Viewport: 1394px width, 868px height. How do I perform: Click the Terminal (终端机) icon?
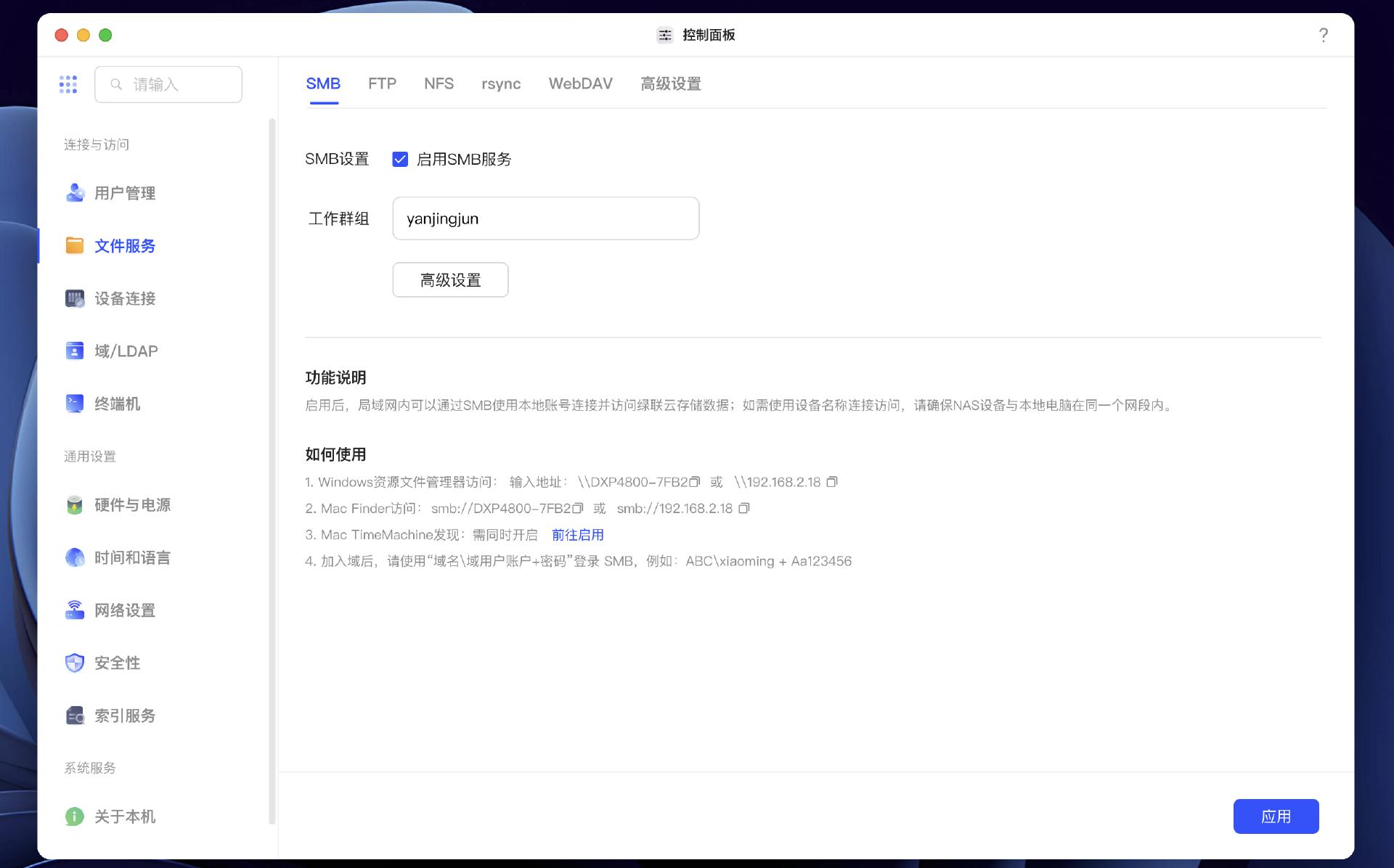click(x=75, y=404)
